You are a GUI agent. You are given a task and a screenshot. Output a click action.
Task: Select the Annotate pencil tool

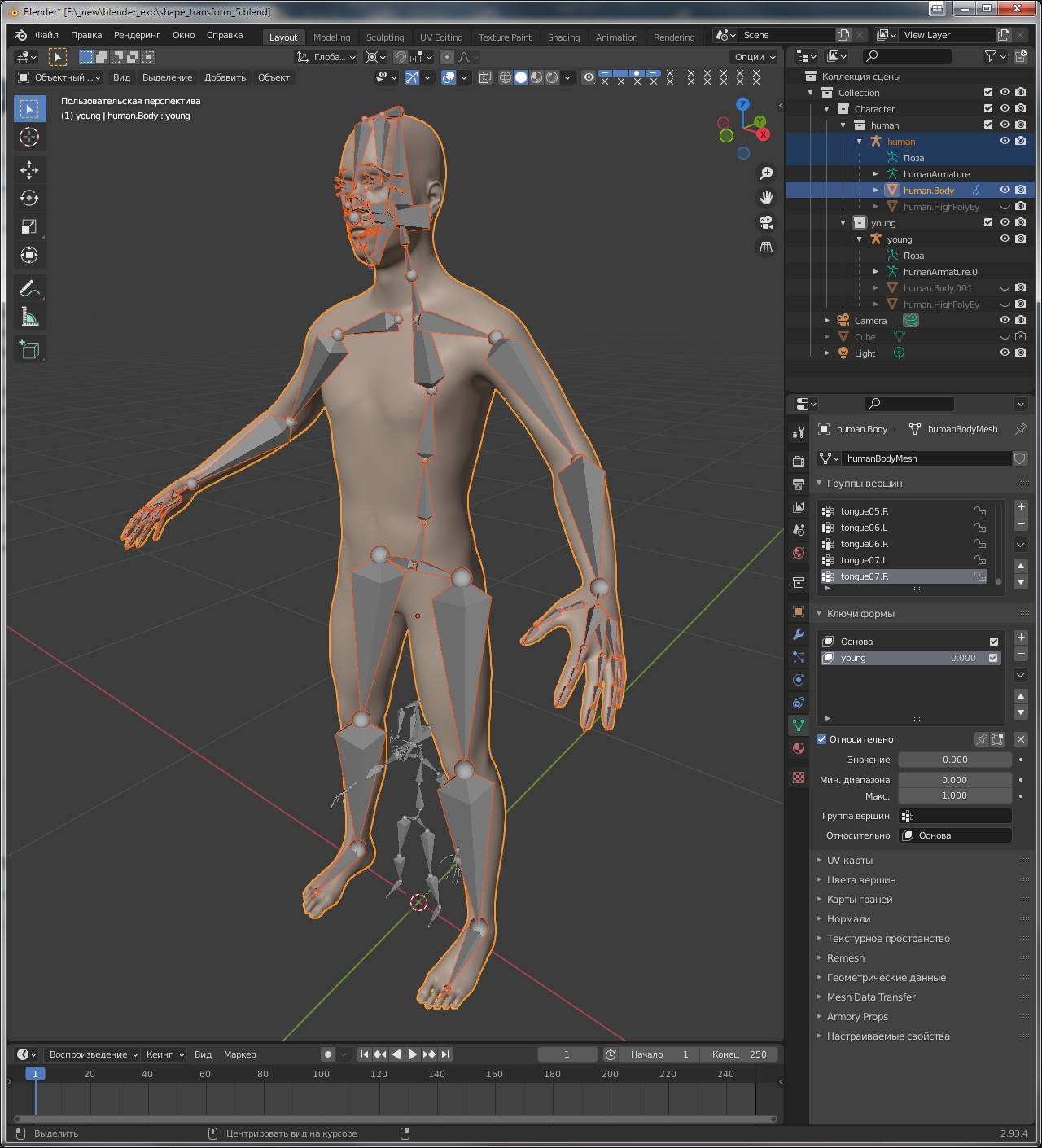(29, 288)
